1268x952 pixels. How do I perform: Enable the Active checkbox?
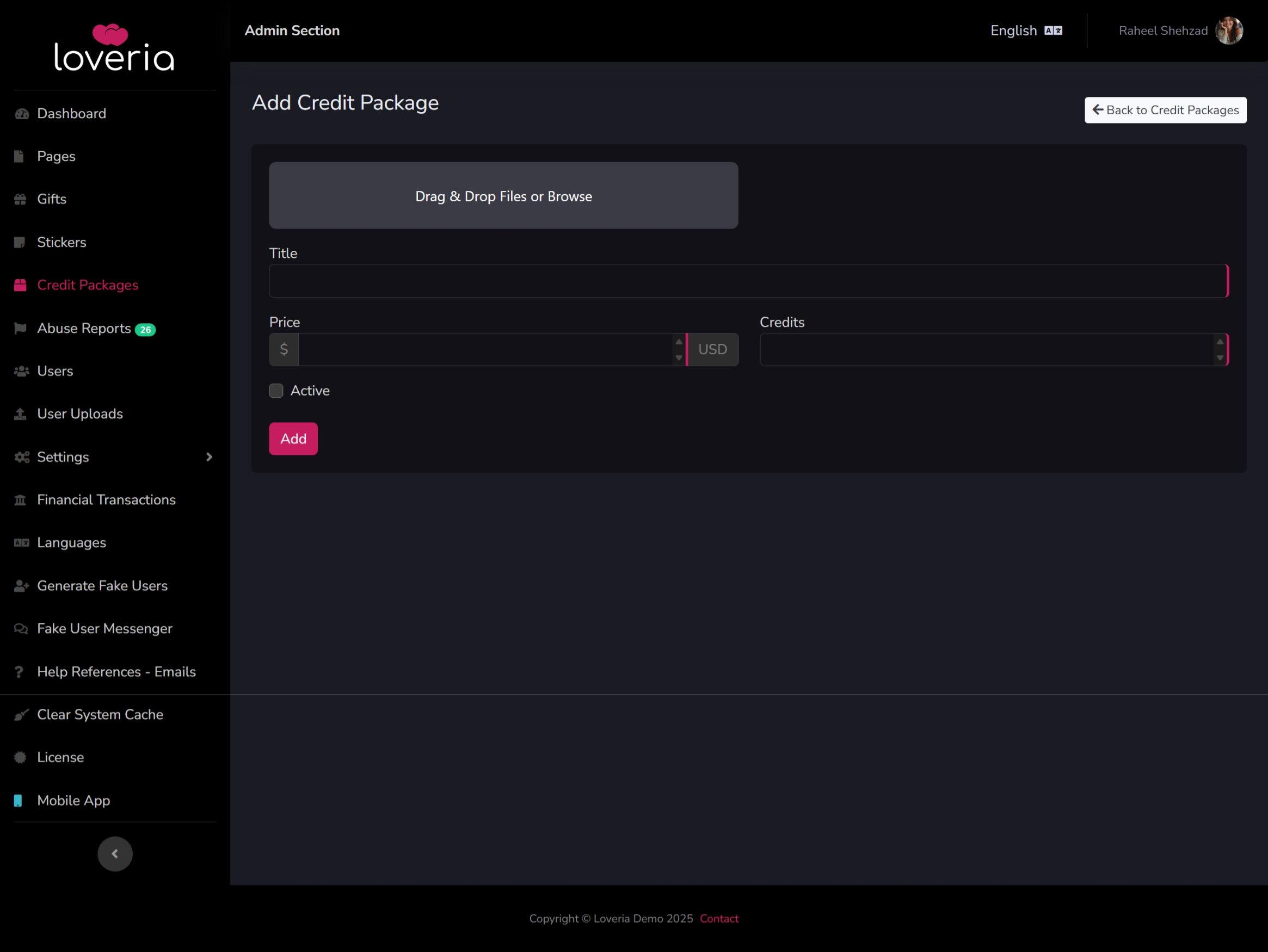(x=276, y=391)
